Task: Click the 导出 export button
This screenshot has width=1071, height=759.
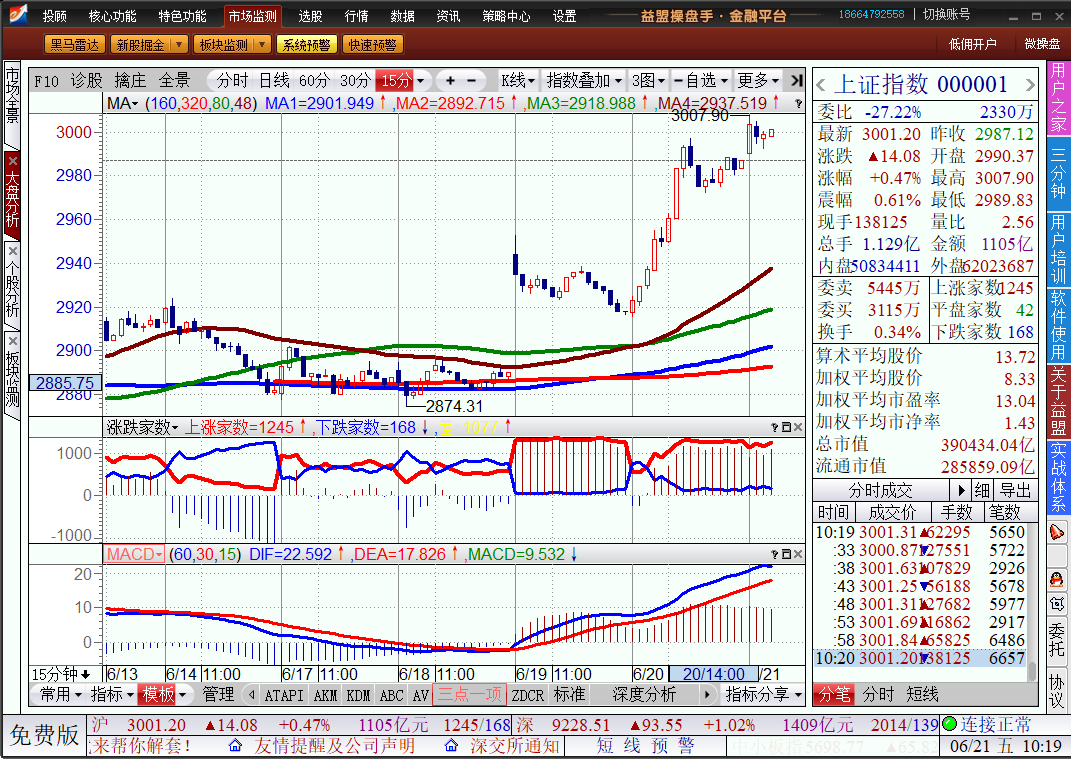Action: point(1016,490)
